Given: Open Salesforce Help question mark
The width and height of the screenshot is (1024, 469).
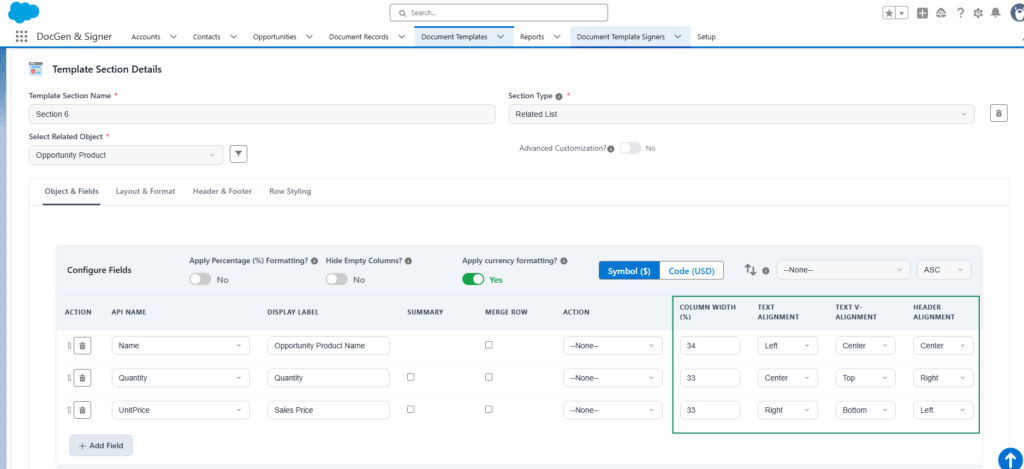Looking at the screenshot, I should point(960,13).
